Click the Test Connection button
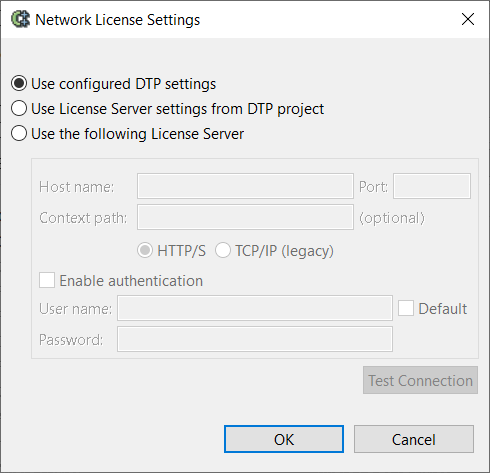490x473 pixels. tap(420, 380)
